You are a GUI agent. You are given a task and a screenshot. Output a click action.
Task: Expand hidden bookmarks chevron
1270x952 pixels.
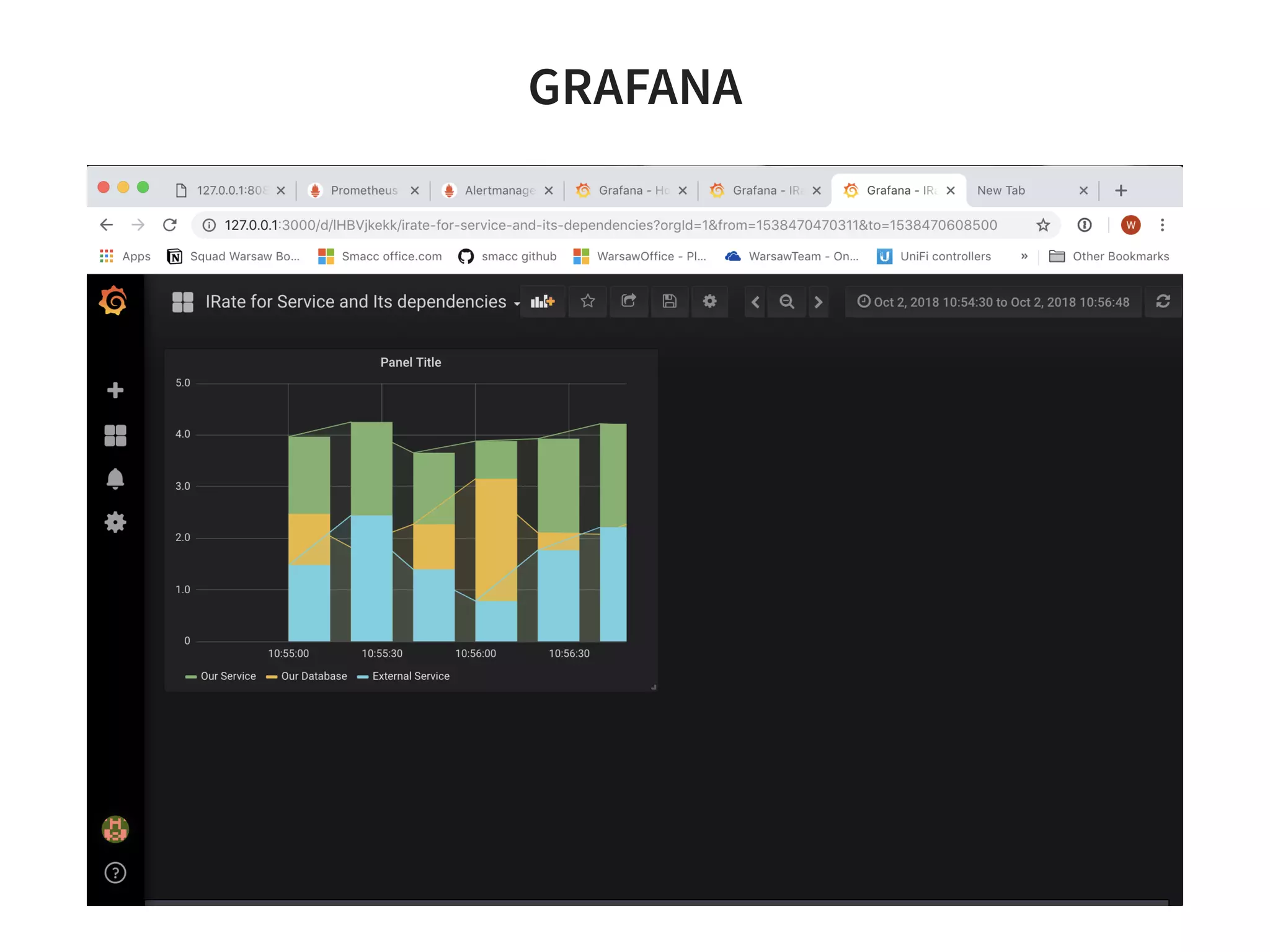pos(1024,256)
